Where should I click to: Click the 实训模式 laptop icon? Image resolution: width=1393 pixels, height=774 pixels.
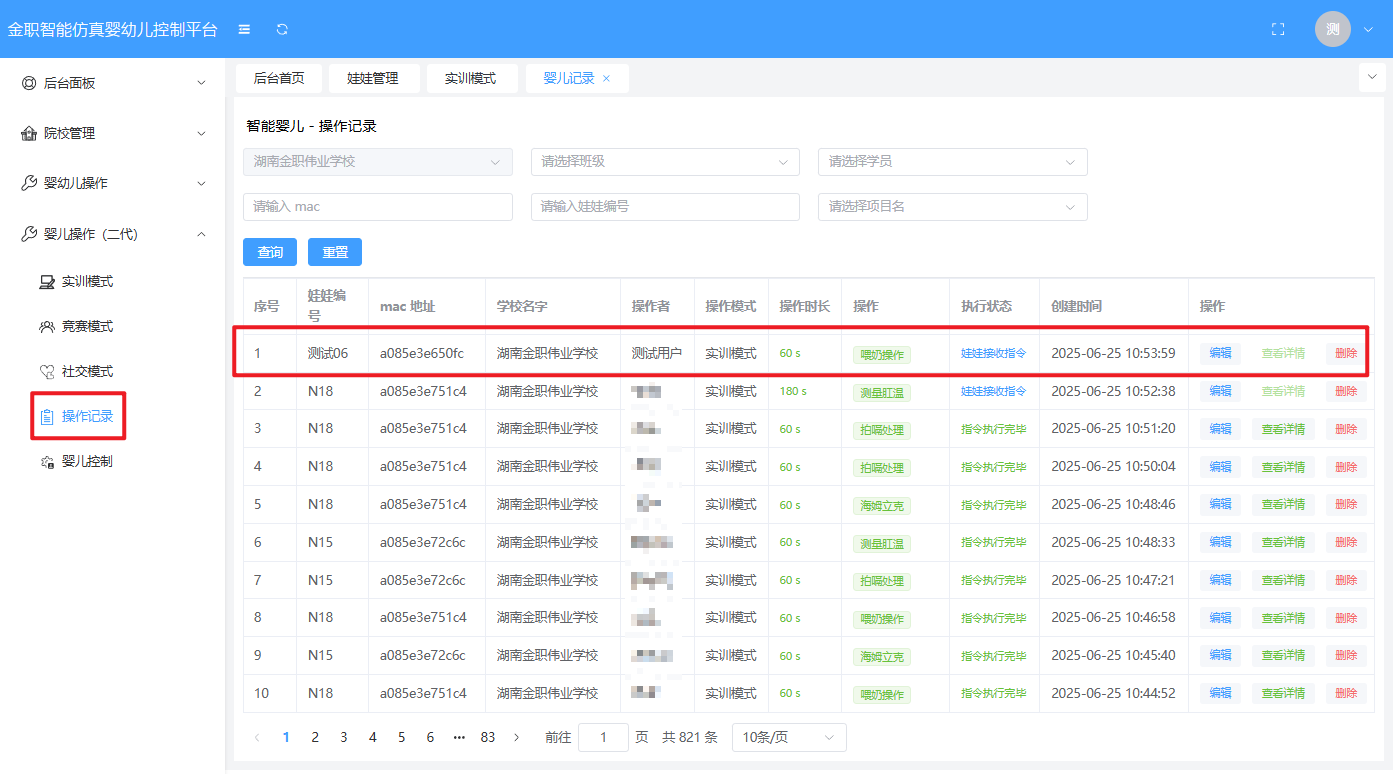point(47,282)
